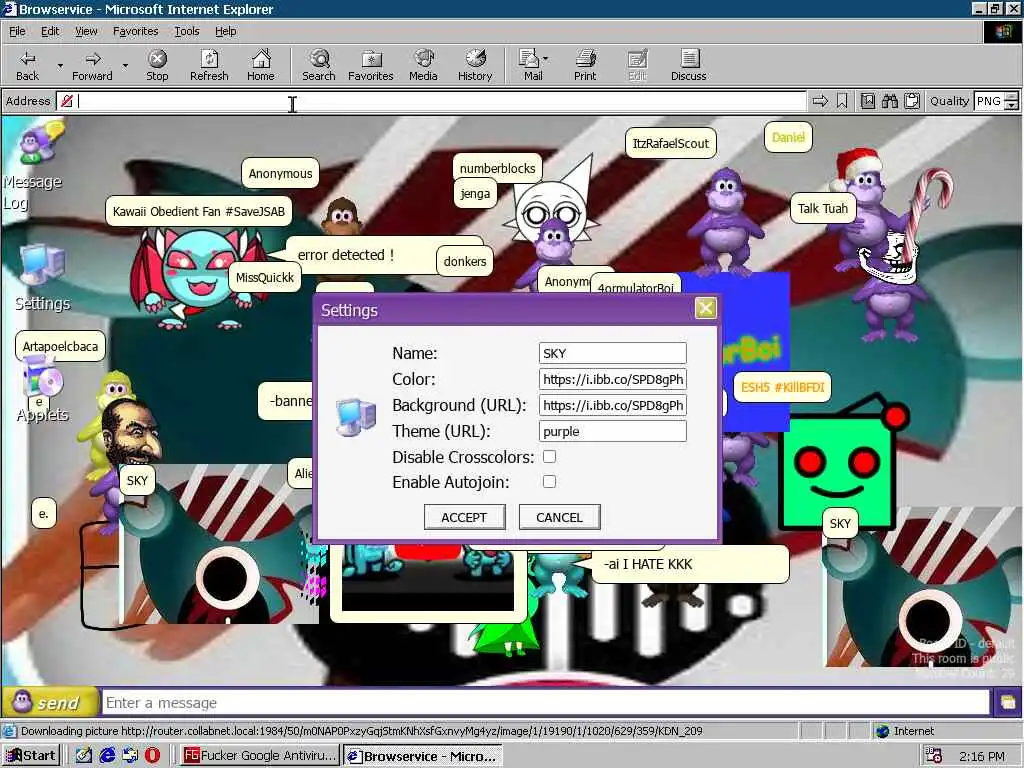
Task: Click the send button
Action: (50, 703)
